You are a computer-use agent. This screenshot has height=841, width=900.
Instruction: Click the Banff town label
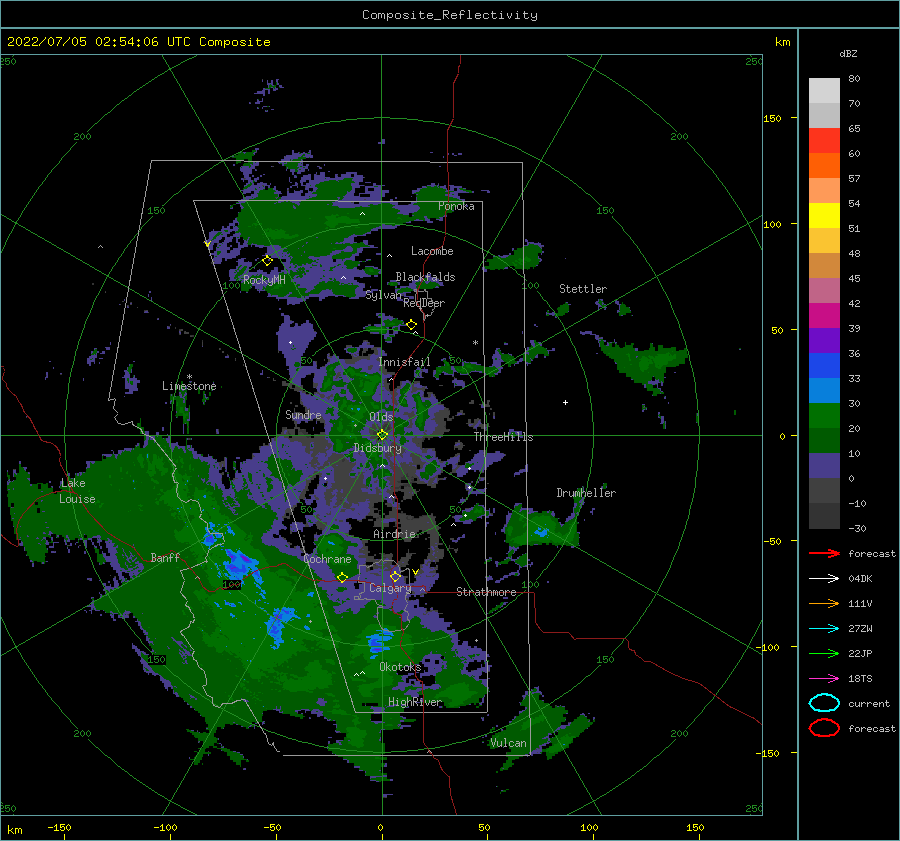click(165, 558)
